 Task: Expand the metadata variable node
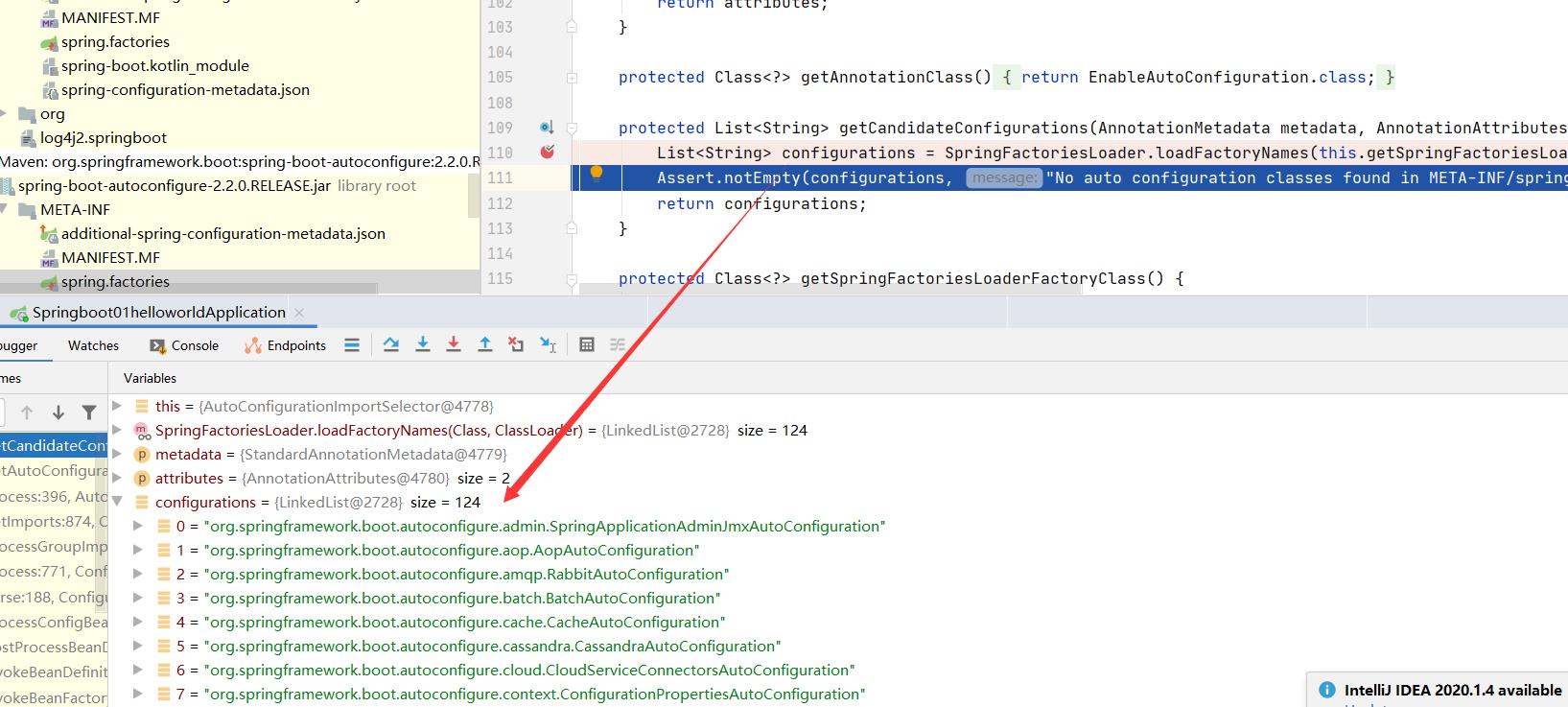tap(117, 454)
